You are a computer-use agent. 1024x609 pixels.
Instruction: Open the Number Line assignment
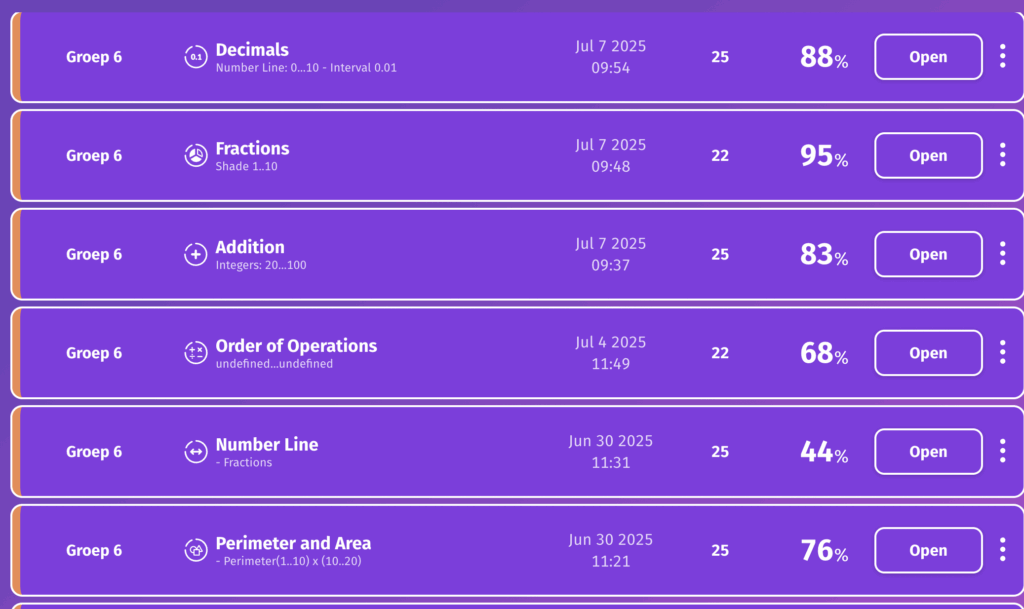click(928, 452)
